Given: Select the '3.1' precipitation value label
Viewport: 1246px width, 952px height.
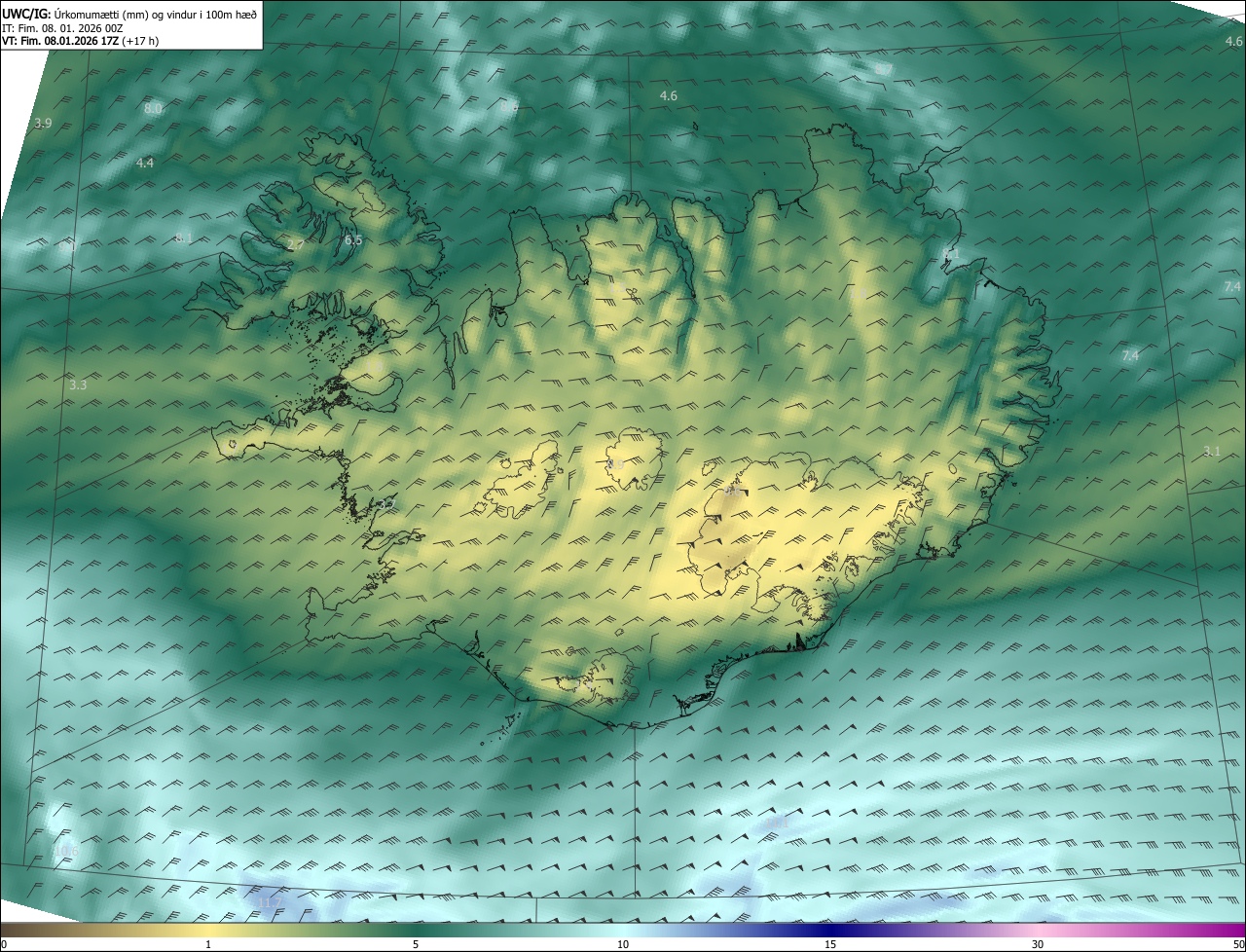Looking at the screenshot, I should 1211,451.
